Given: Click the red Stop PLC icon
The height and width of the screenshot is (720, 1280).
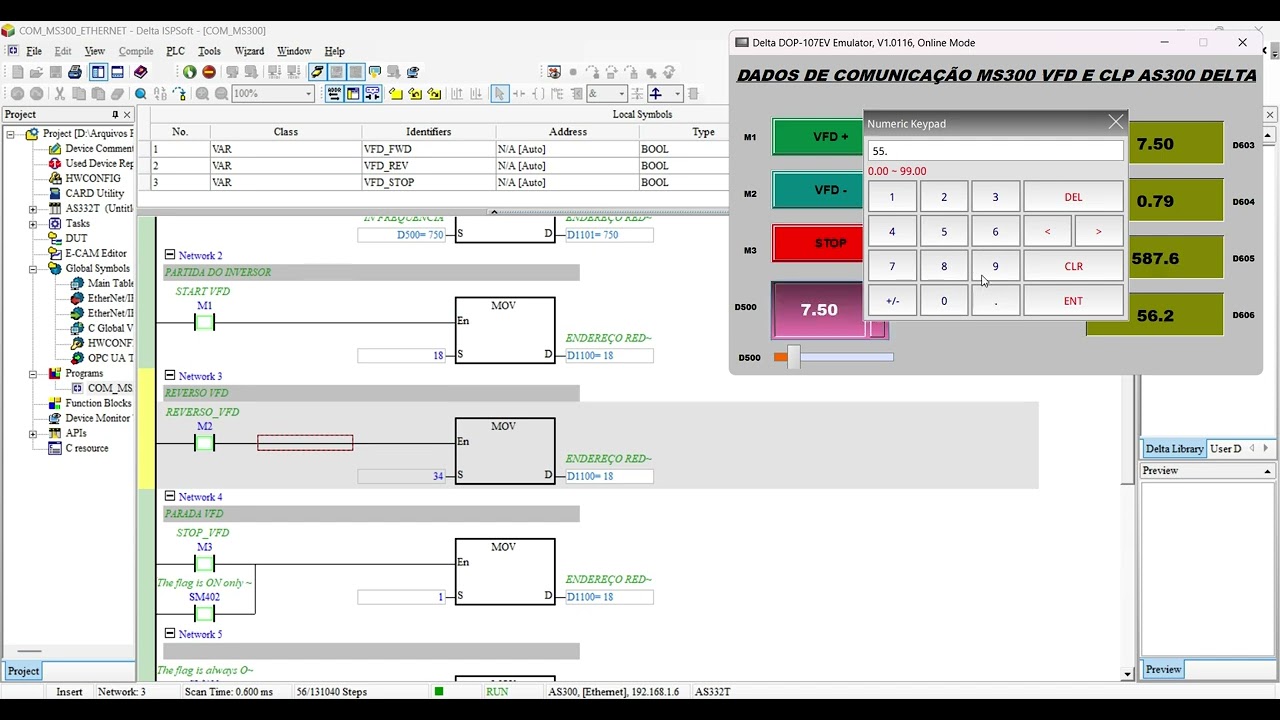Looking at the screenshot, I should click(x=209, y=72).
